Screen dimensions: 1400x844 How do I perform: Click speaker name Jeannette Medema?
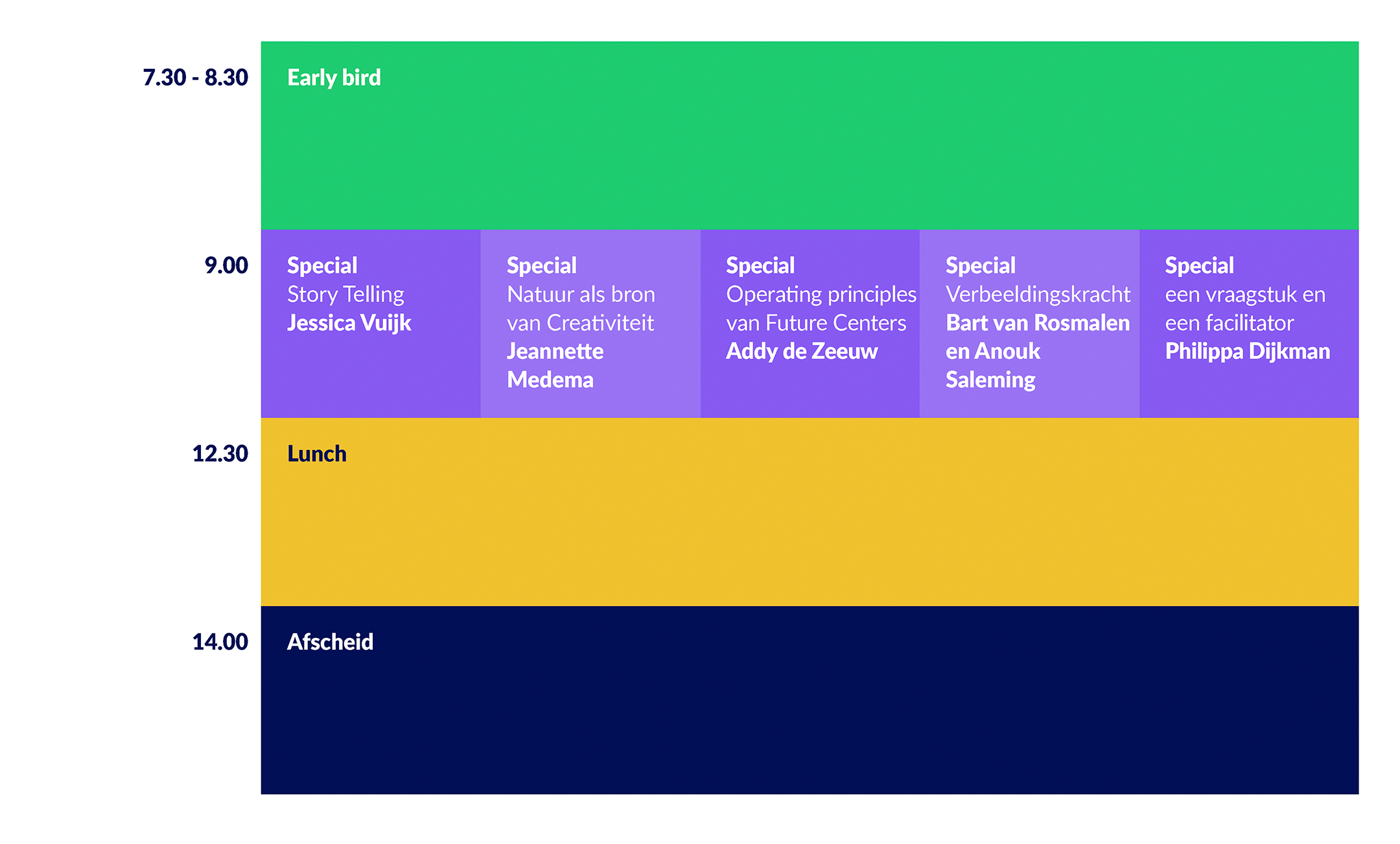[555, 366]
